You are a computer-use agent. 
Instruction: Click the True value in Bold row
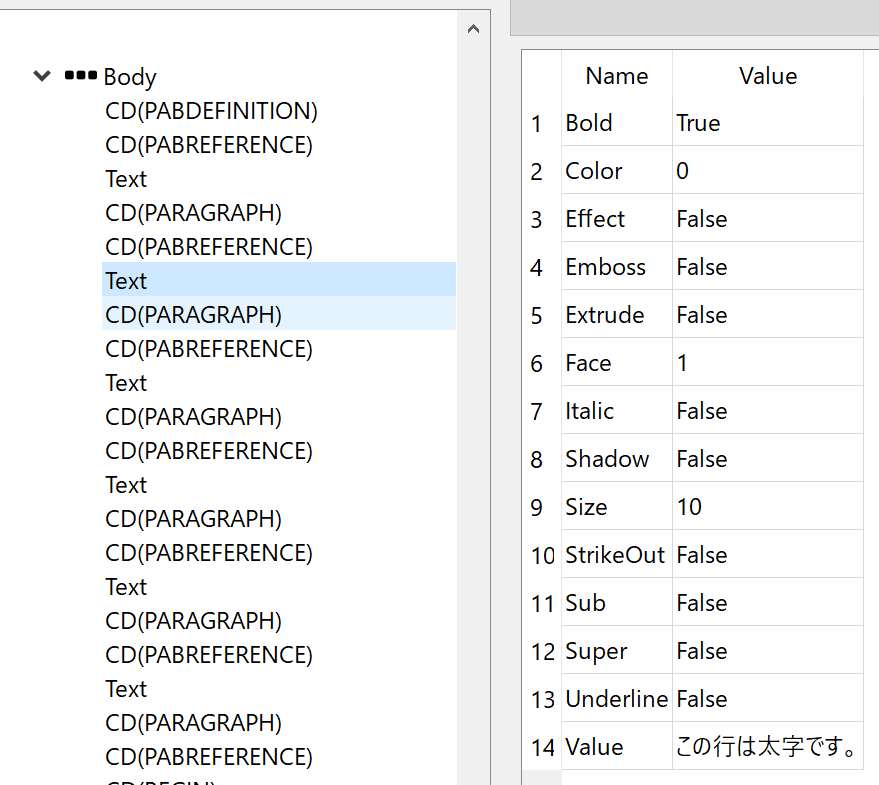point(767,123)
